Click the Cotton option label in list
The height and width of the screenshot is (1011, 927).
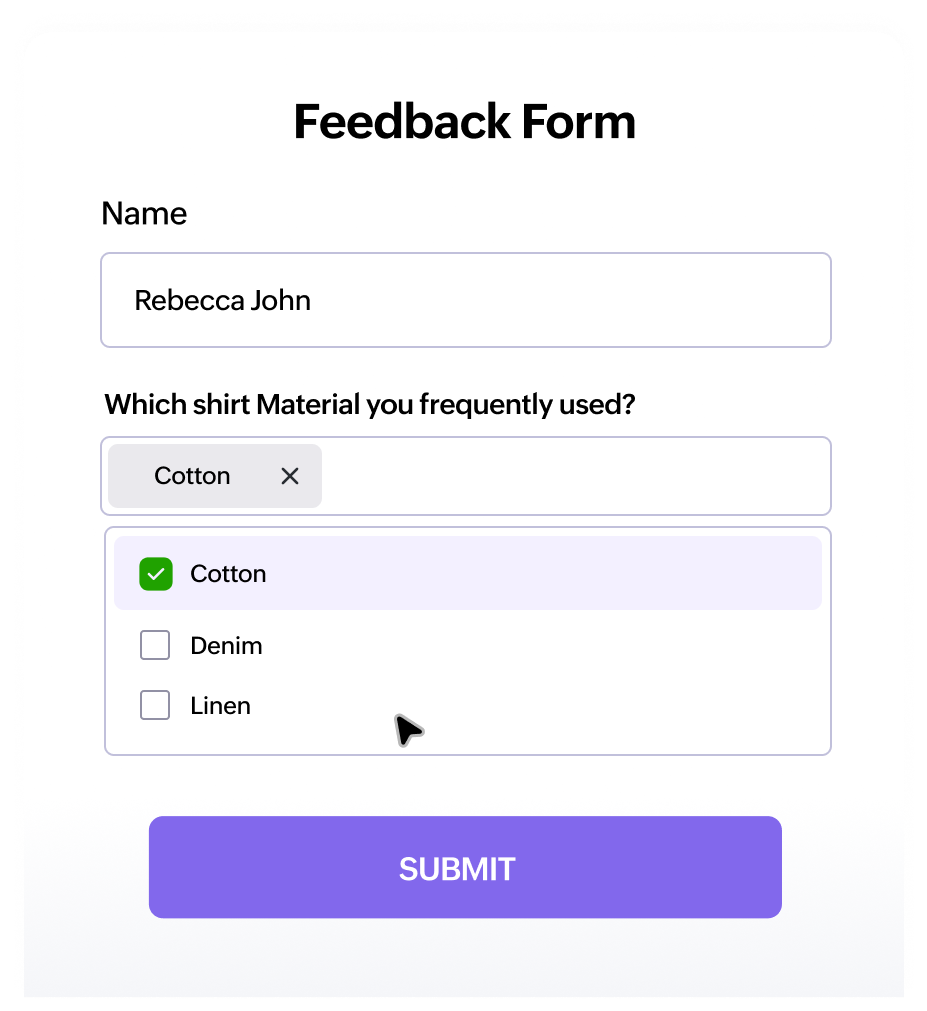pos(228,574)
